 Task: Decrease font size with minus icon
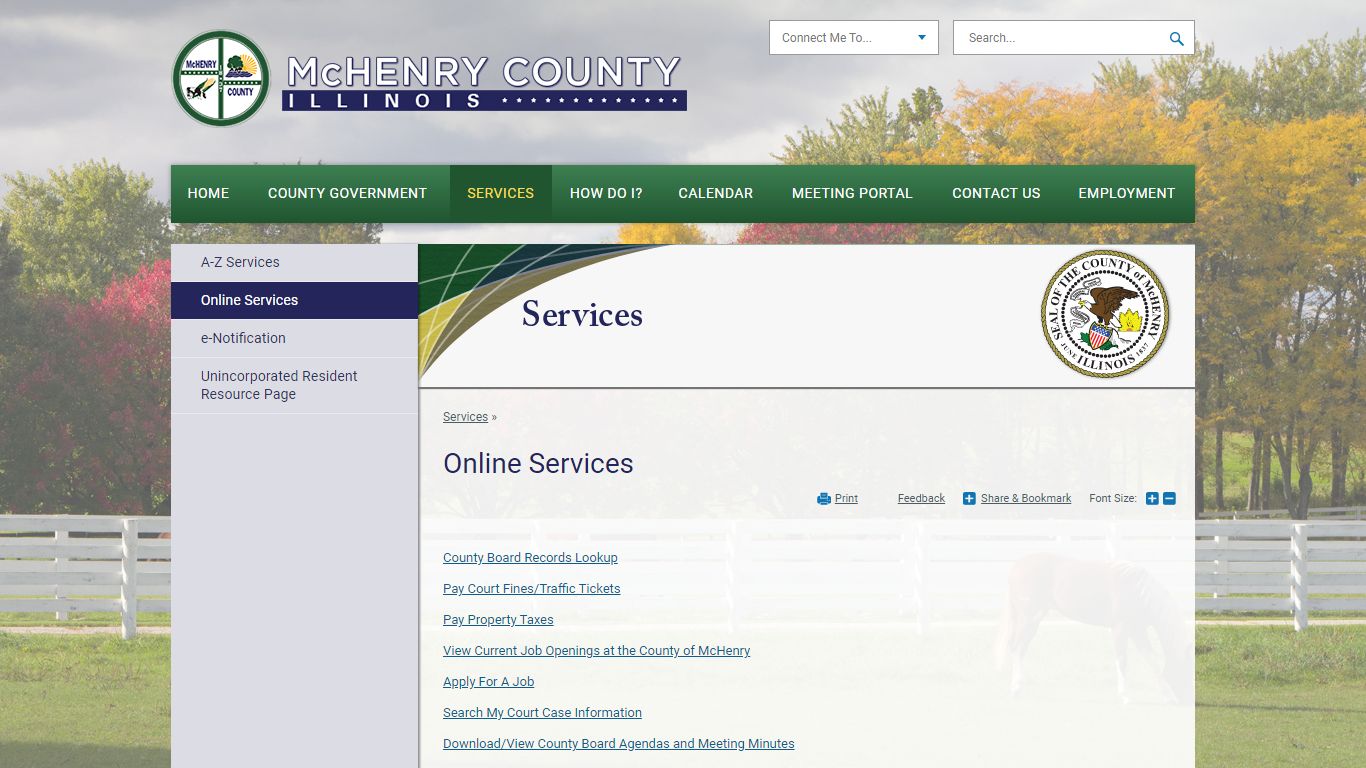1169,498
